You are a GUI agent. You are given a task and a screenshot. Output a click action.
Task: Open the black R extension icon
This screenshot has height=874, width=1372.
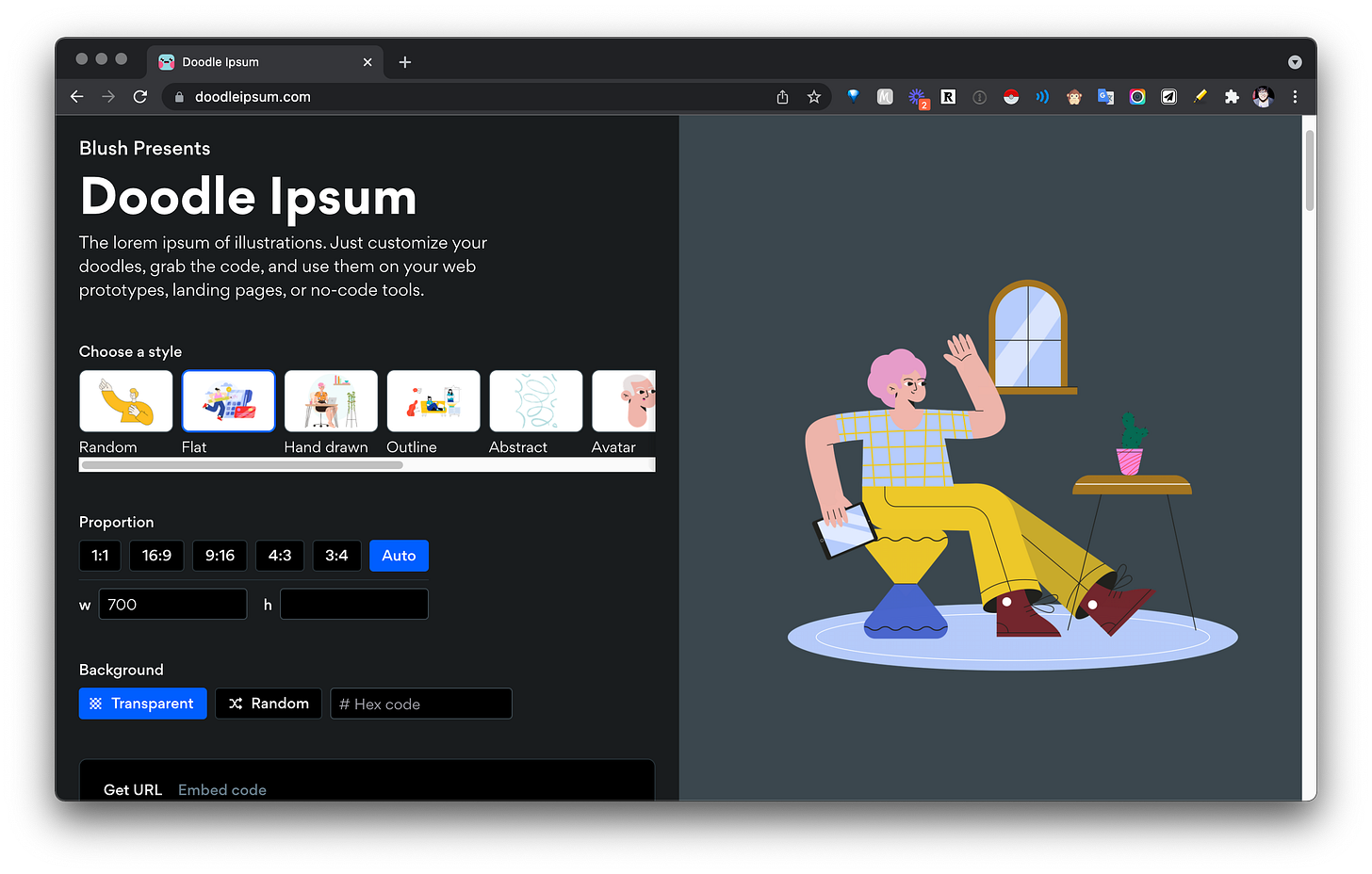click(x=948, y=96)
